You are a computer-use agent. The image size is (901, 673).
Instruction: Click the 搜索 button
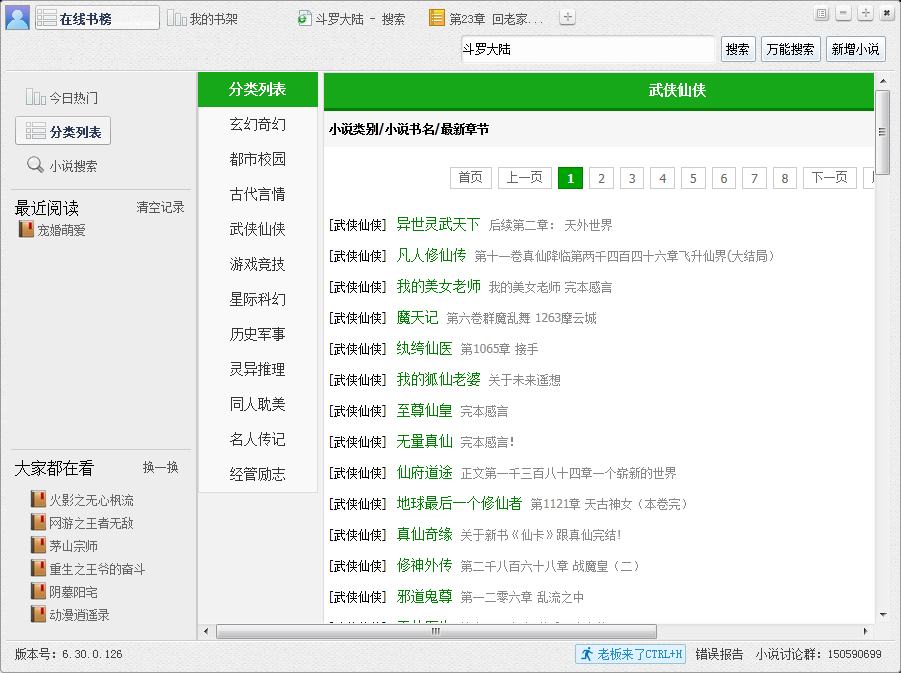pos(738,49)
